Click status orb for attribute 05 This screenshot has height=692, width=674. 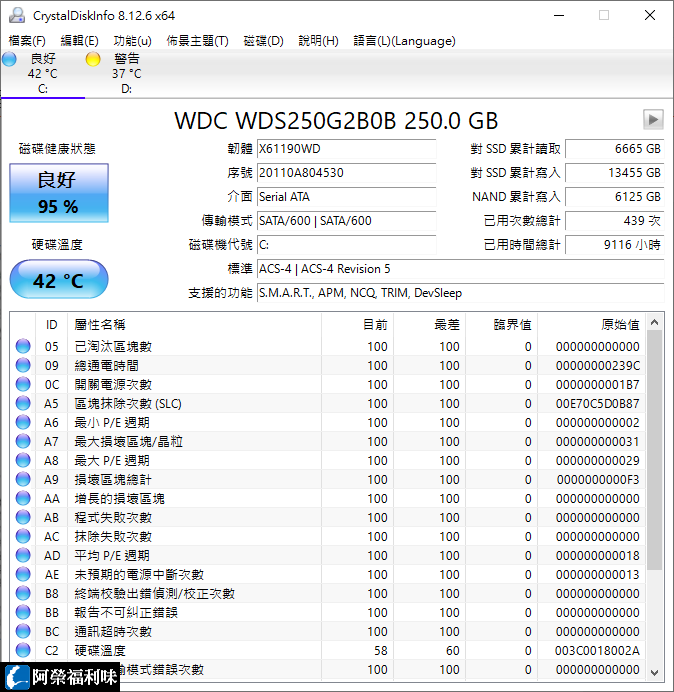coord(23,346)
